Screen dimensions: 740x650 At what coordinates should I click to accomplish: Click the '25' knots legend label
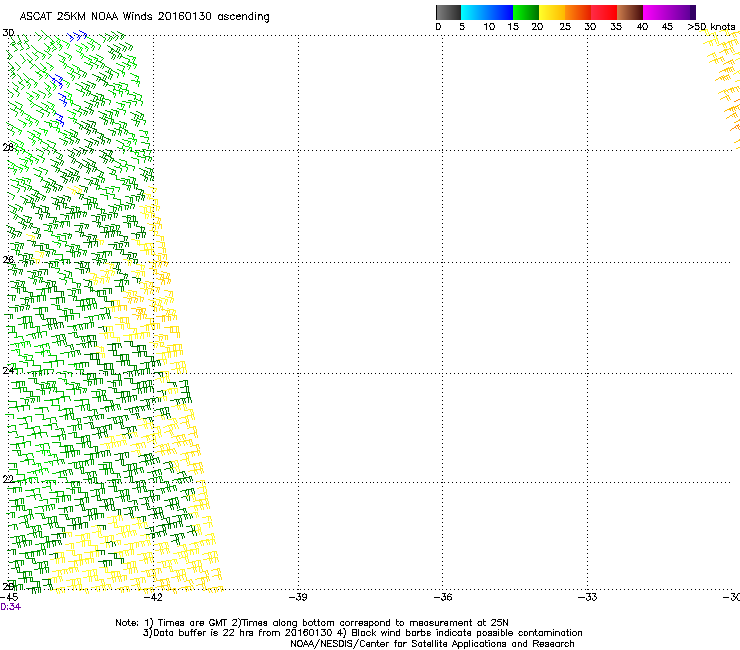[565, 27]
